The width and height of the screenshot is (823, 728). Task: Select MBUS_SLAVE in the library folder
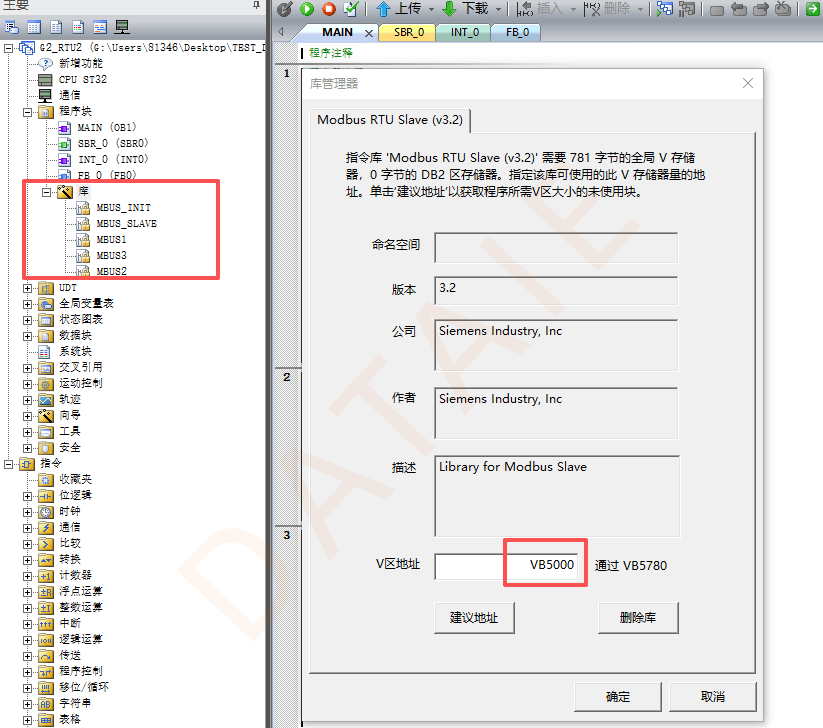(x=126, y=224)
